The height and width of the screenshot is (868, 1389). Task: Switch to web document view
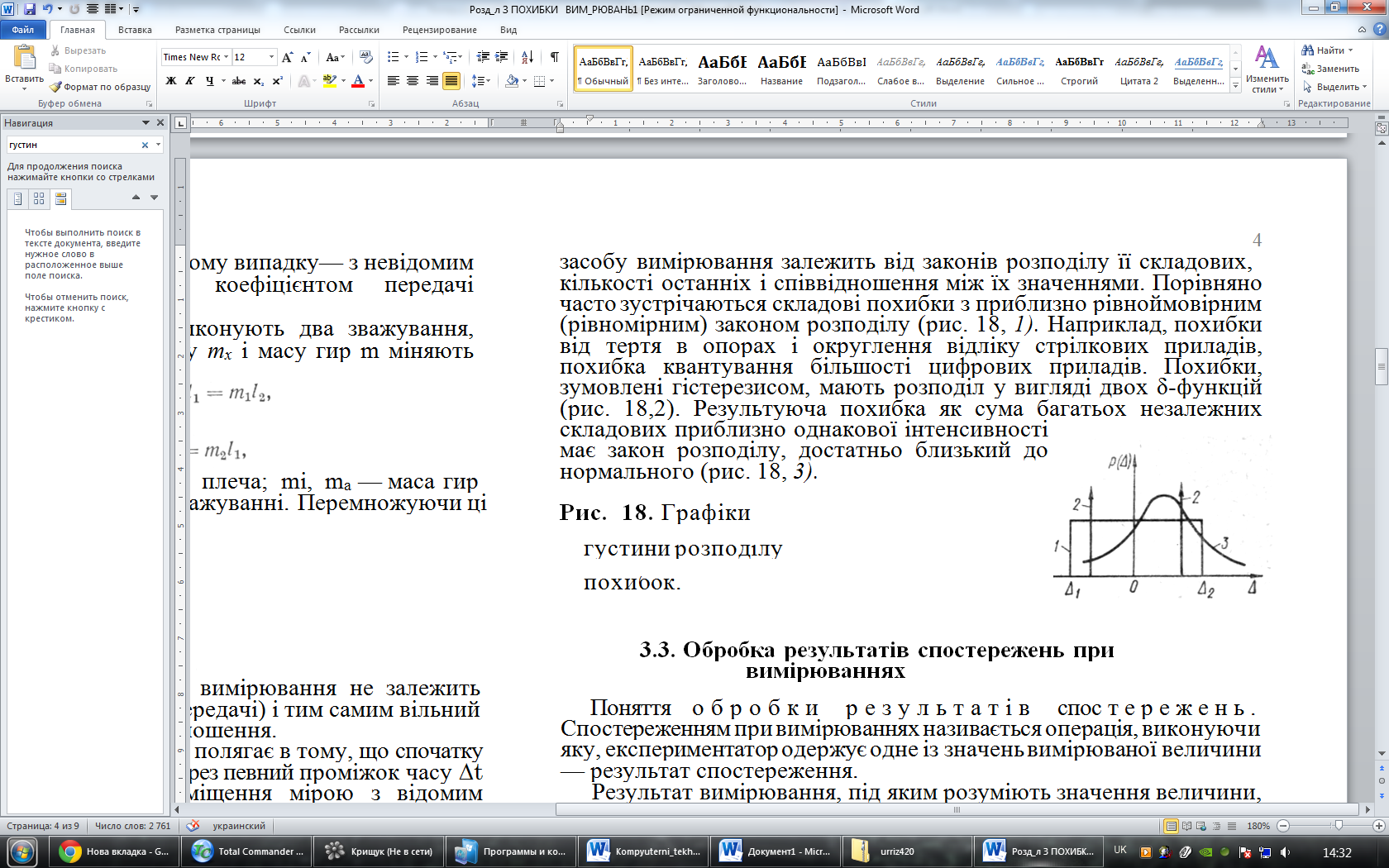coord(1201,826)
